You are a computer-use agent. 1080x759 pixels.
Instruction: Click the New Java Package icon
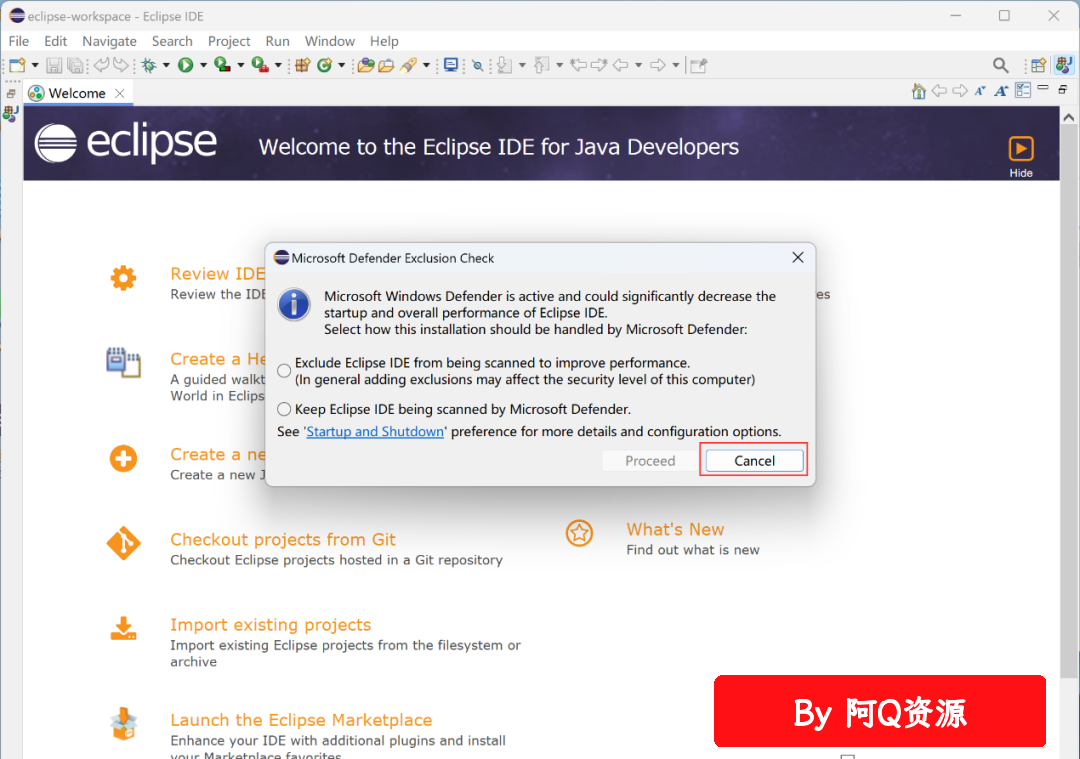(x=302, y=65)
